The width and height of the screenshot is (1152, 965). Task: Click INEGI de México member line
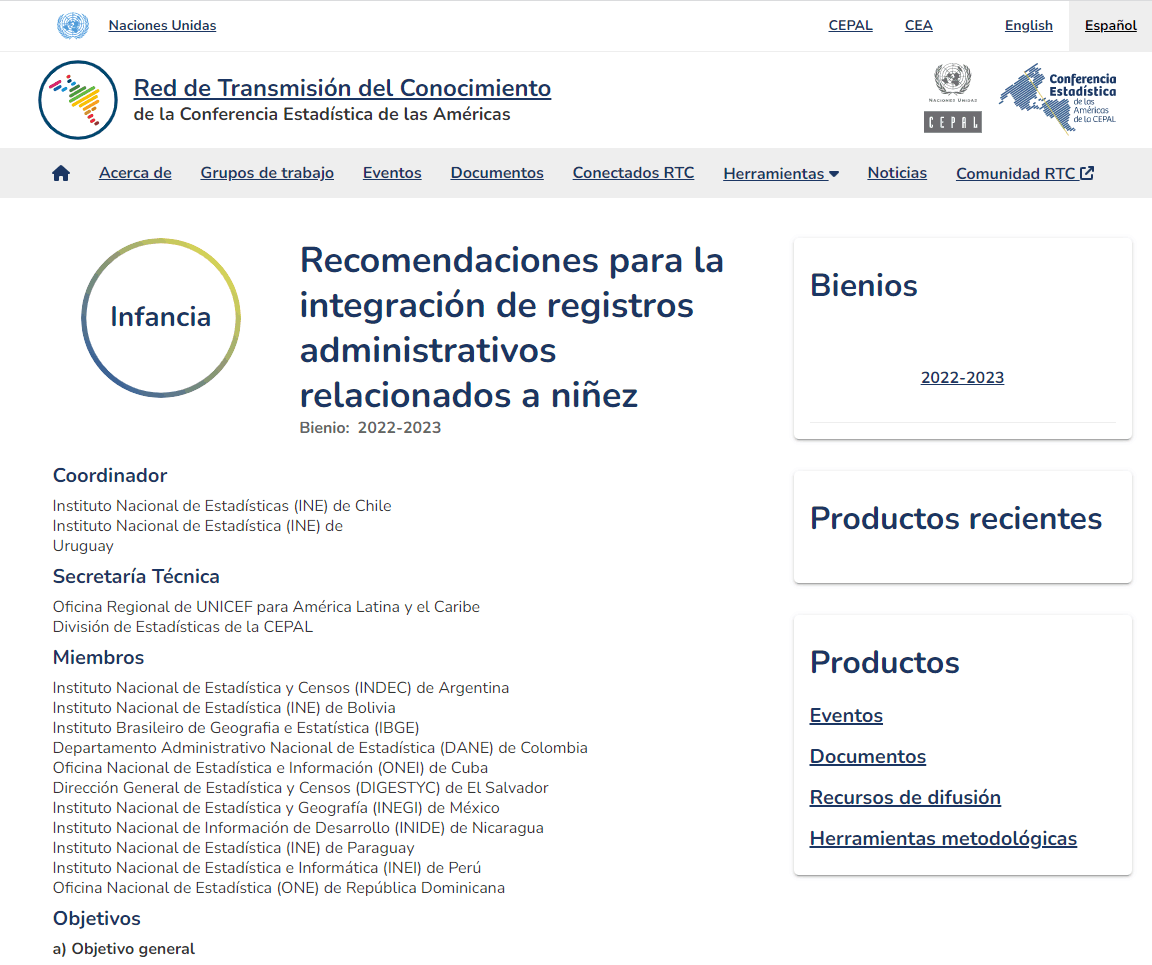coord(276,808)
